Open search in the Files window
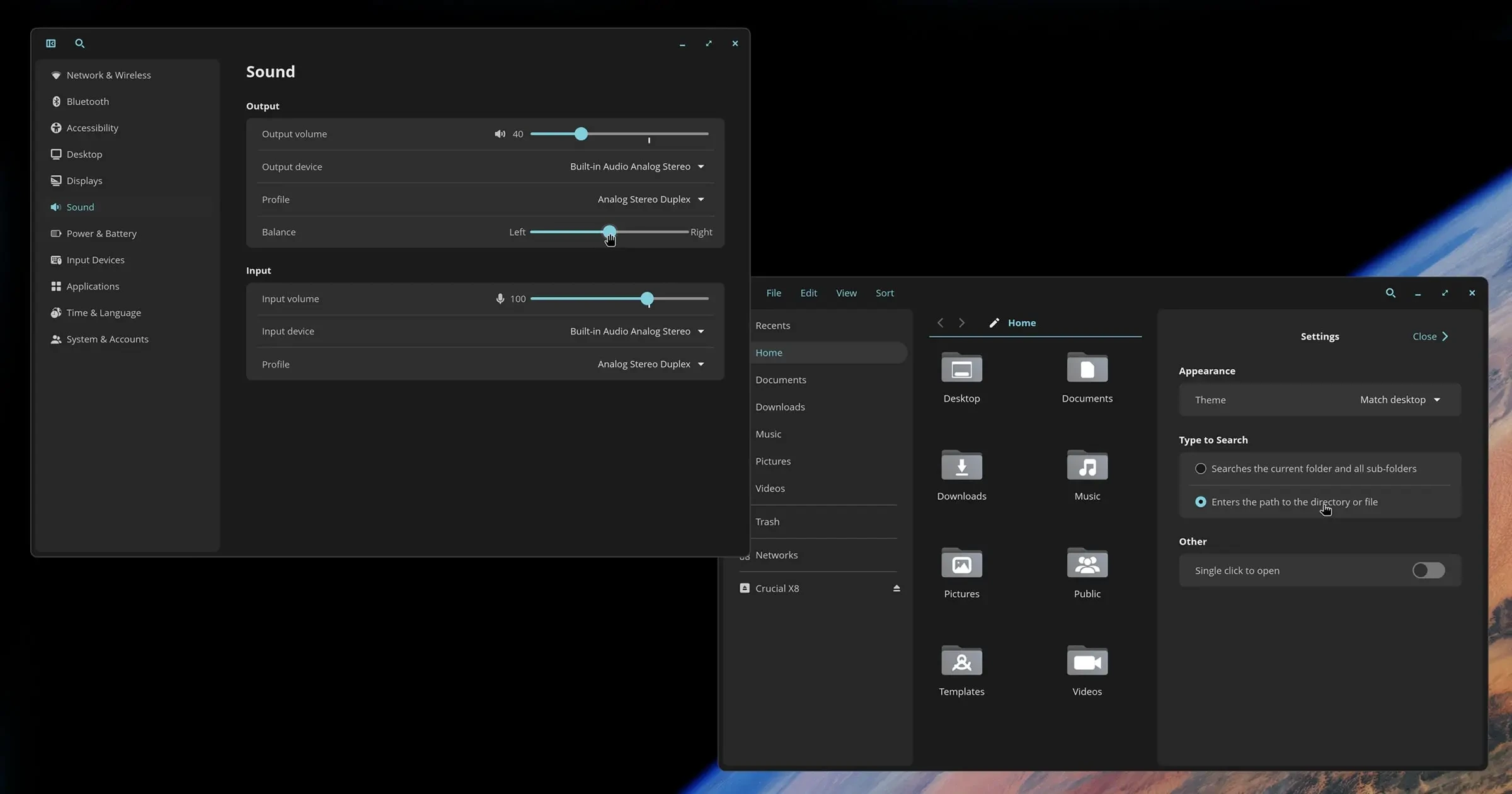1512x794 pixels. pos(1390,293)
